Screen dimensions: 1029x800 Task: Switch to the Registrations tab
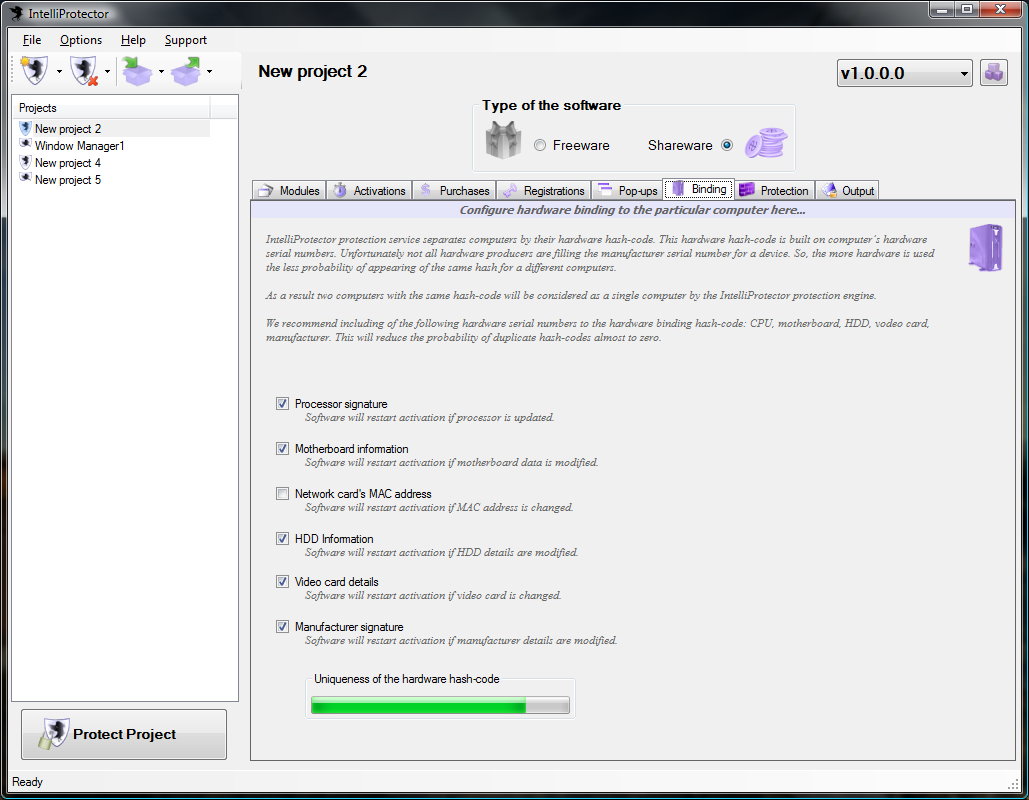(543, 190)
